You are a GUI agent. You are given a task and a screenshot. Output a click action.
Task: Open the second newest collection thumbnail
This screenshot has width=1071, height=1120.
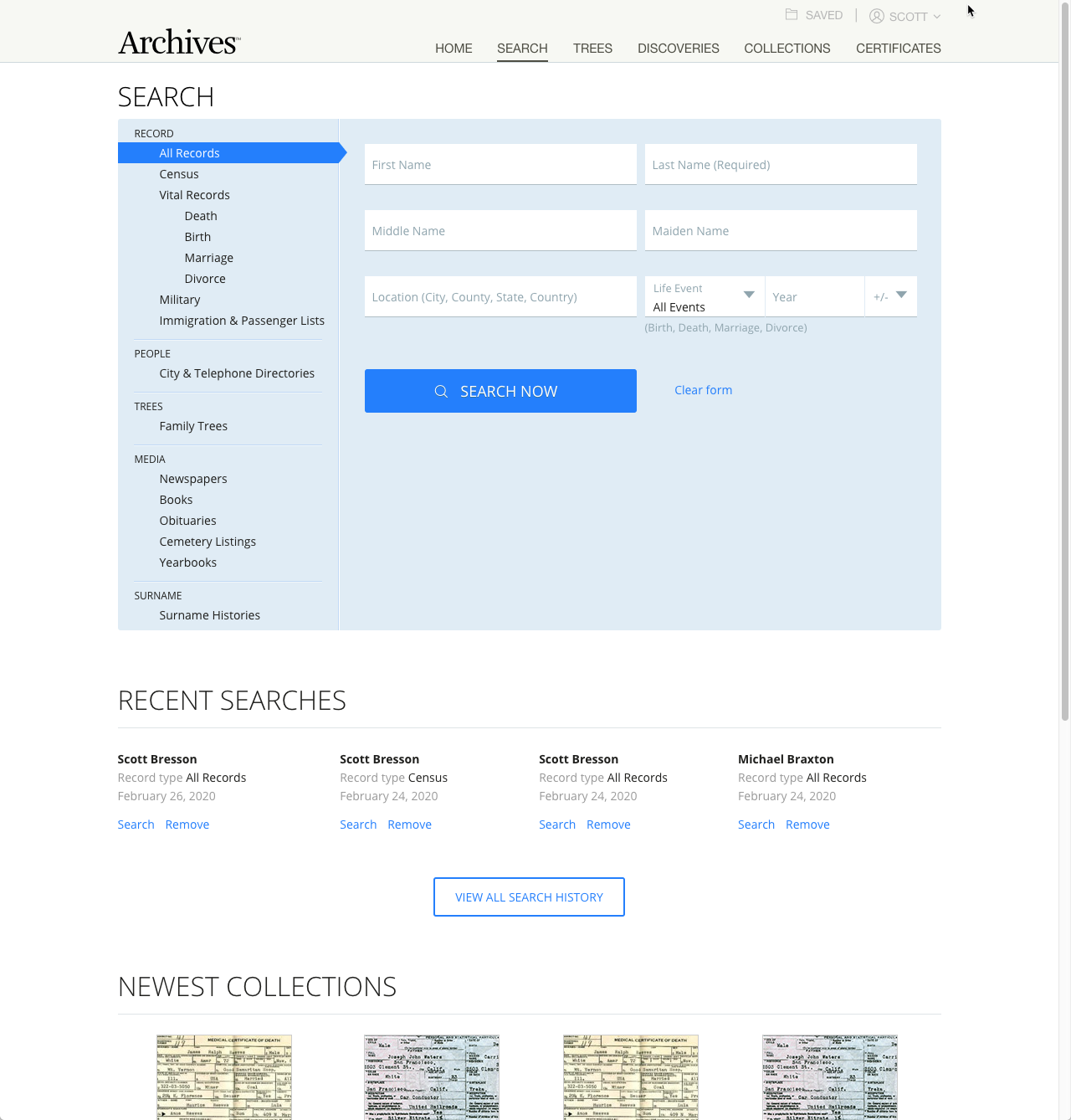(432, 1077)
